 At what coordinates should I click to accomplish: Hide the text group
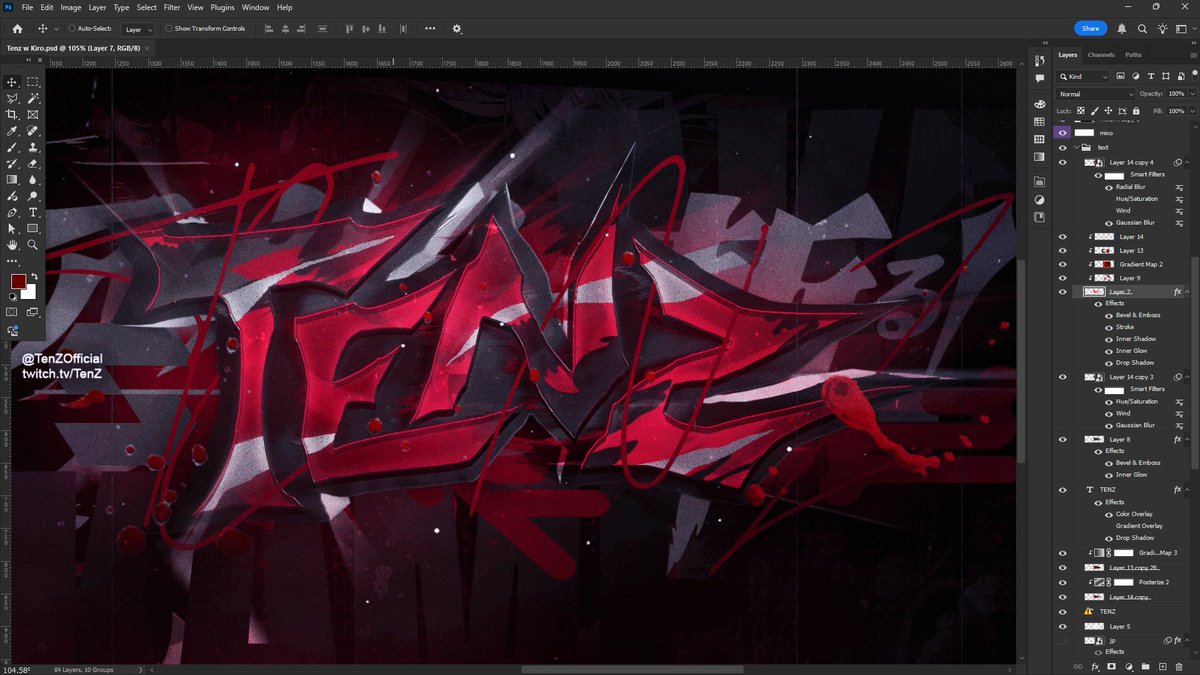[x=1063, y=147]
